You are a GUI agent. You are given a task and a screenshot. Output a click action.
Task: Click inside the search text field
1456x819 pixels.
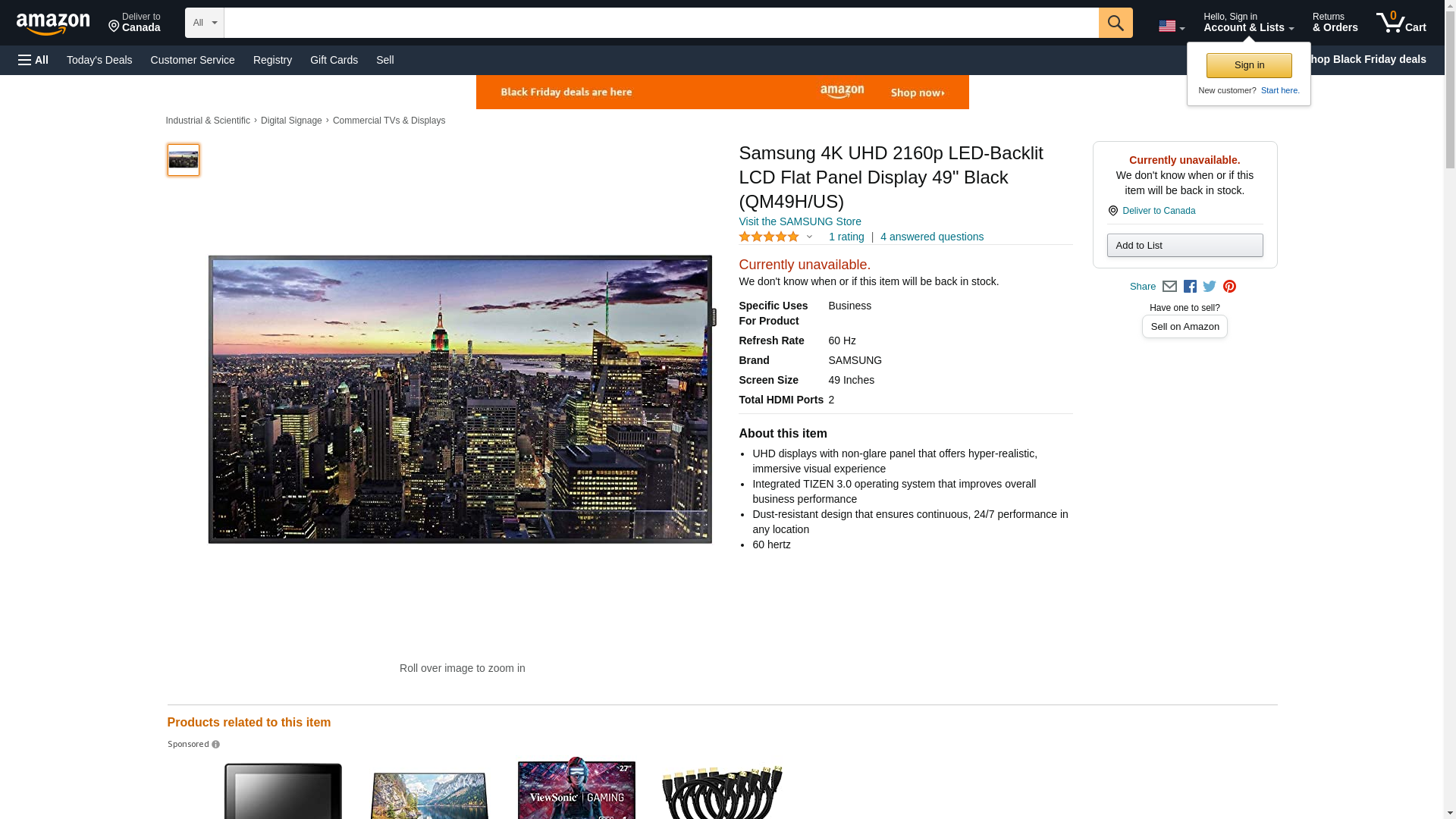click(660, 23)
